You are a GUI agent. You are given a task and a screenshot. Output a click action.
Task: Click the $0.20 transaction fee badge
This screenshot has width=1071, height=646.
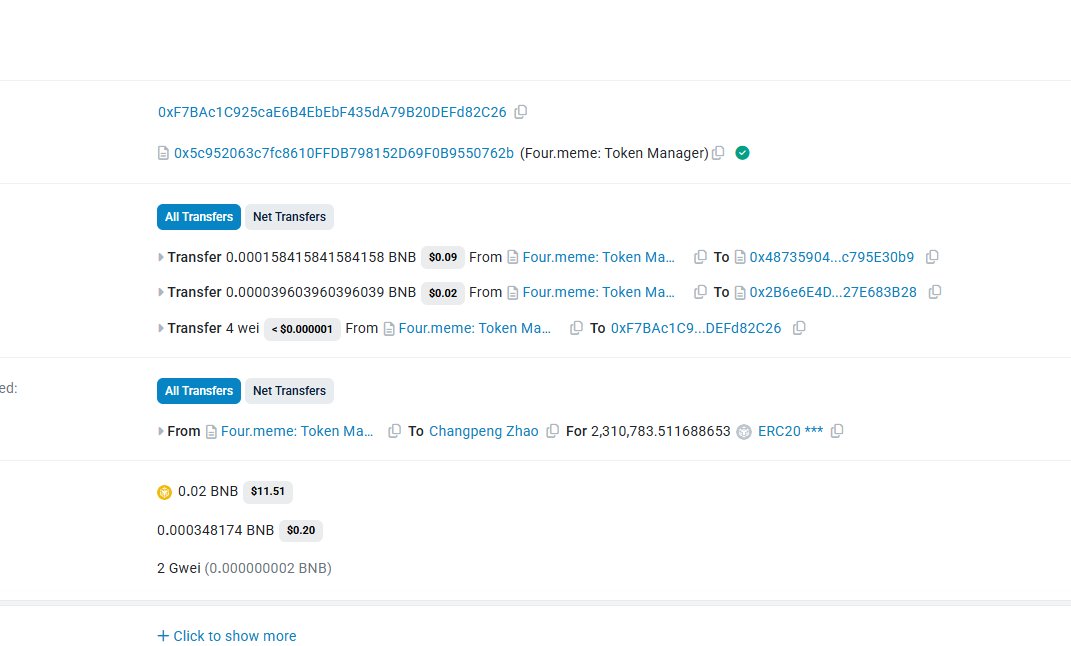301,531
